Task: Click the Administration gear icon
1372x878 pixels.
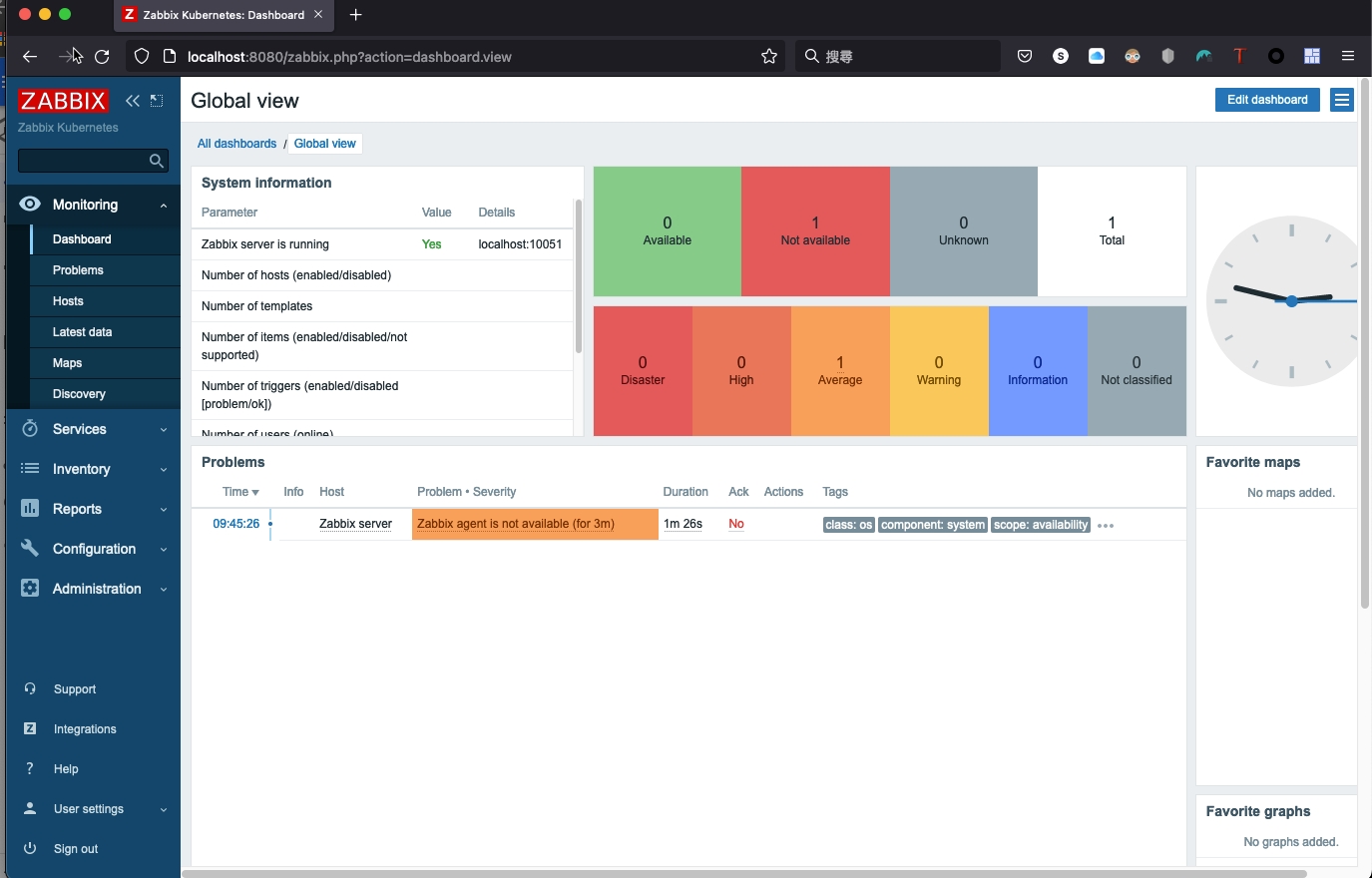Action: [30, 588]
